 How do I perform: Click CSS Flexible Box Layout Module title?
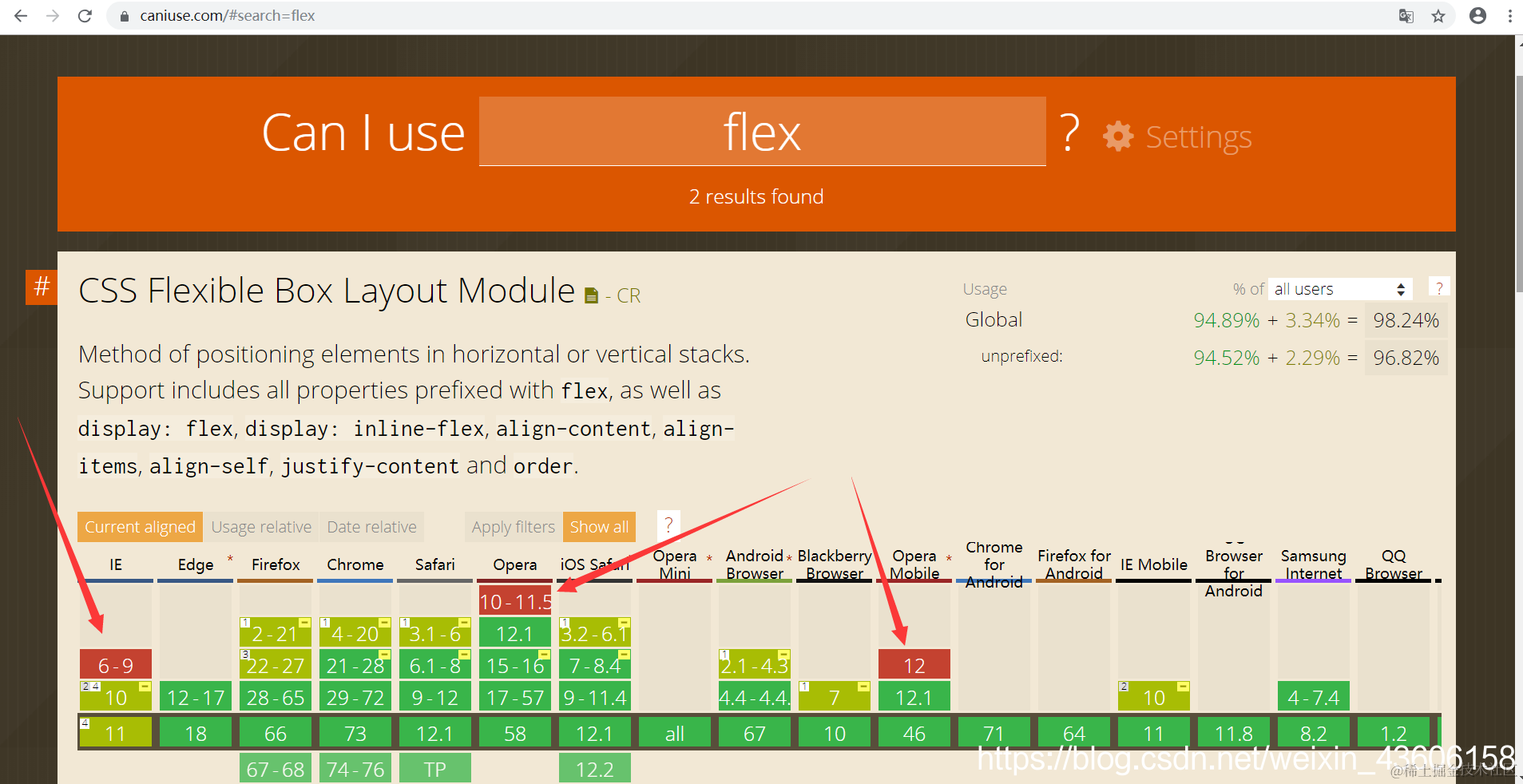pos(327,291)
